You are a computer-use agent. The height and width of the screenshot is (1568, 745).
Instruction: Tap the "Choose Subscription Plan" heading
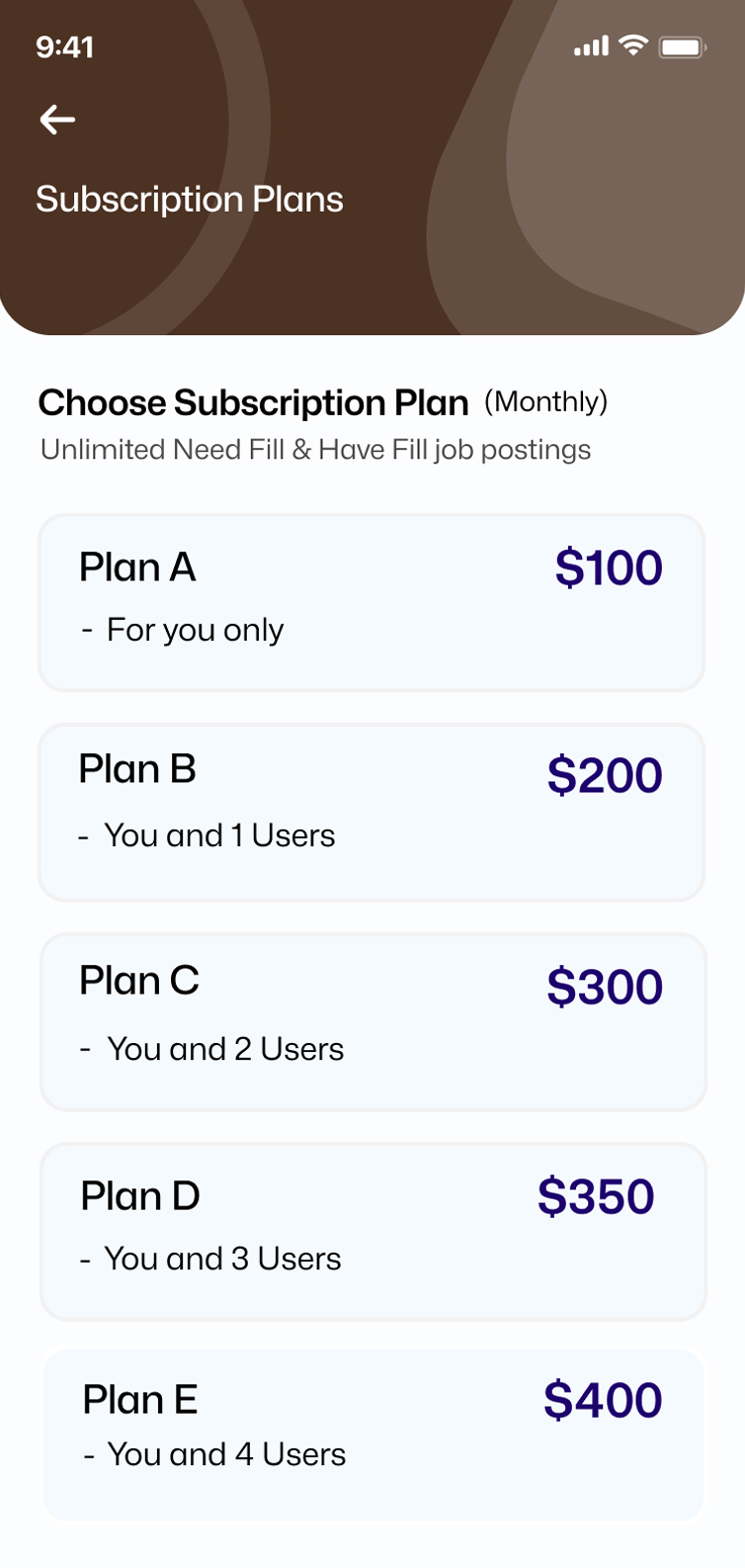tap(253, 403)
